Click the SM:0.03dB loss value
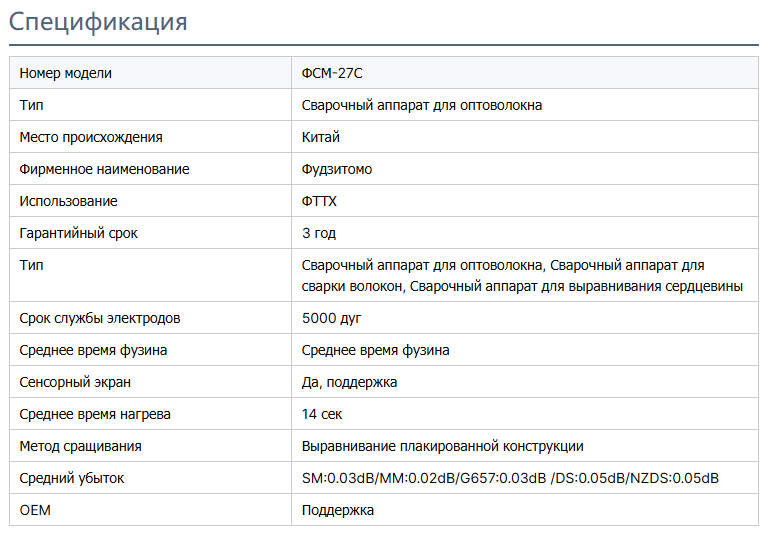The height and width of the screenshot is (535, 768). pos(510,478)
